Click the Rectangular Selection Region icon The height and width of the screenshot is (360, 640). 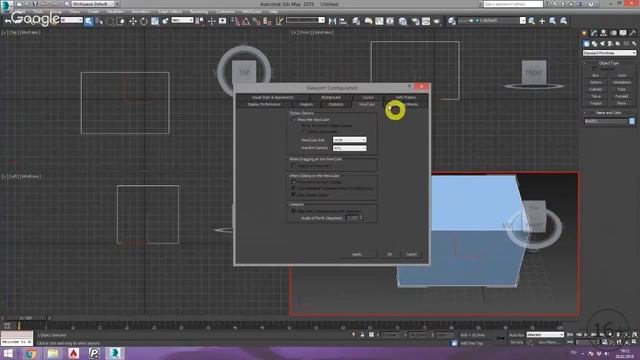(110, 21)
